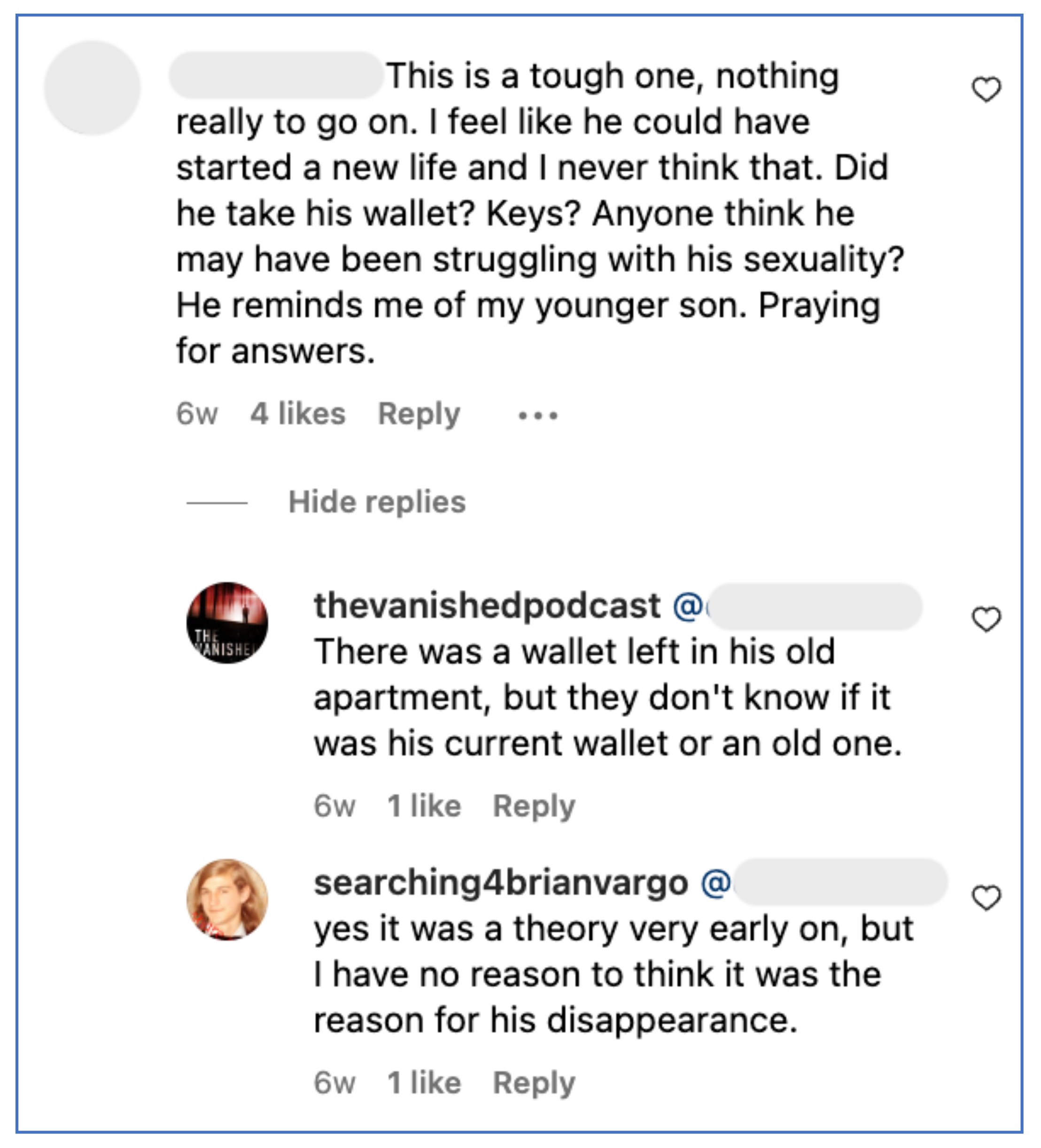Like the top comment with heart icon
Viewport: 1041px width, 1148px height.
click(x=986, y=89)
